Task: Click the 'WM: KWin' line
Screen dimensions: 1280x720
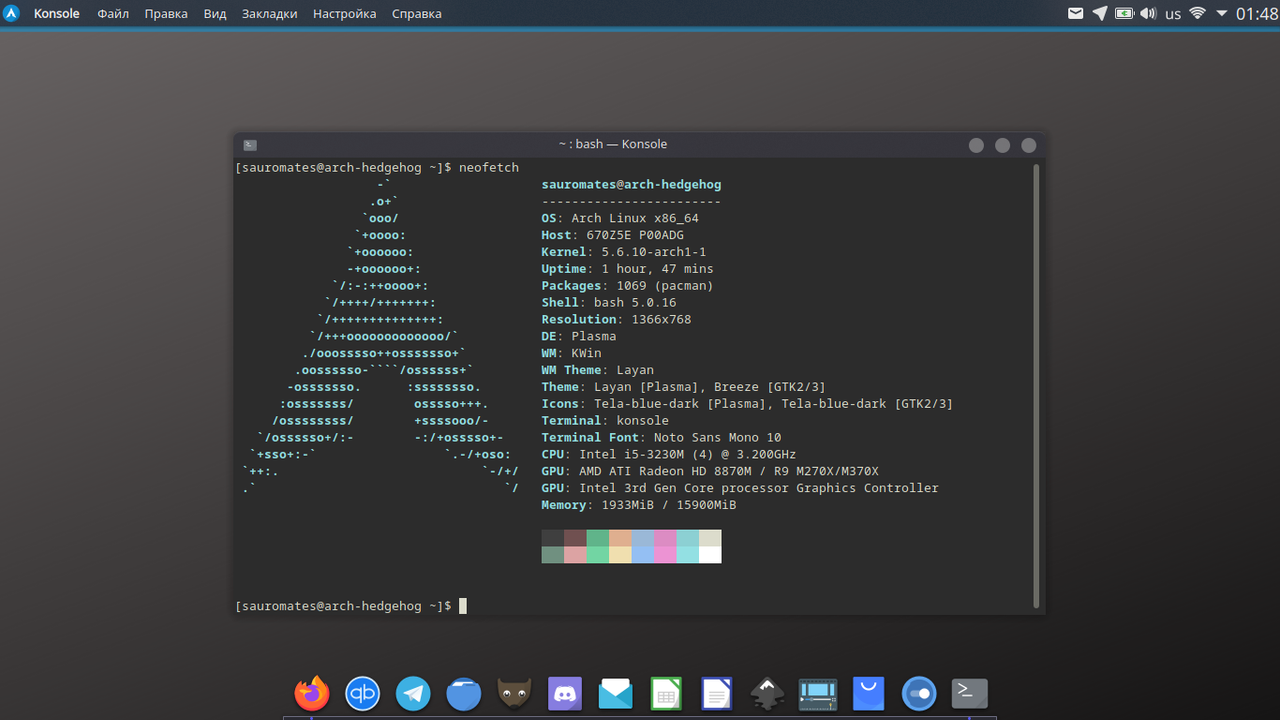Action: click(x=571, y=353)
